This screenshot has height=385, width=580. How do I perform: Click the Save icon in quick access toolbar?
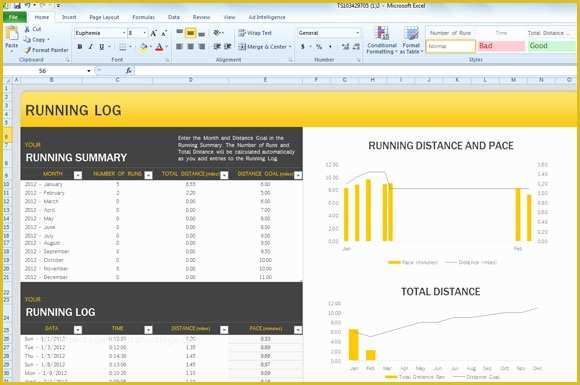(17, 6)
